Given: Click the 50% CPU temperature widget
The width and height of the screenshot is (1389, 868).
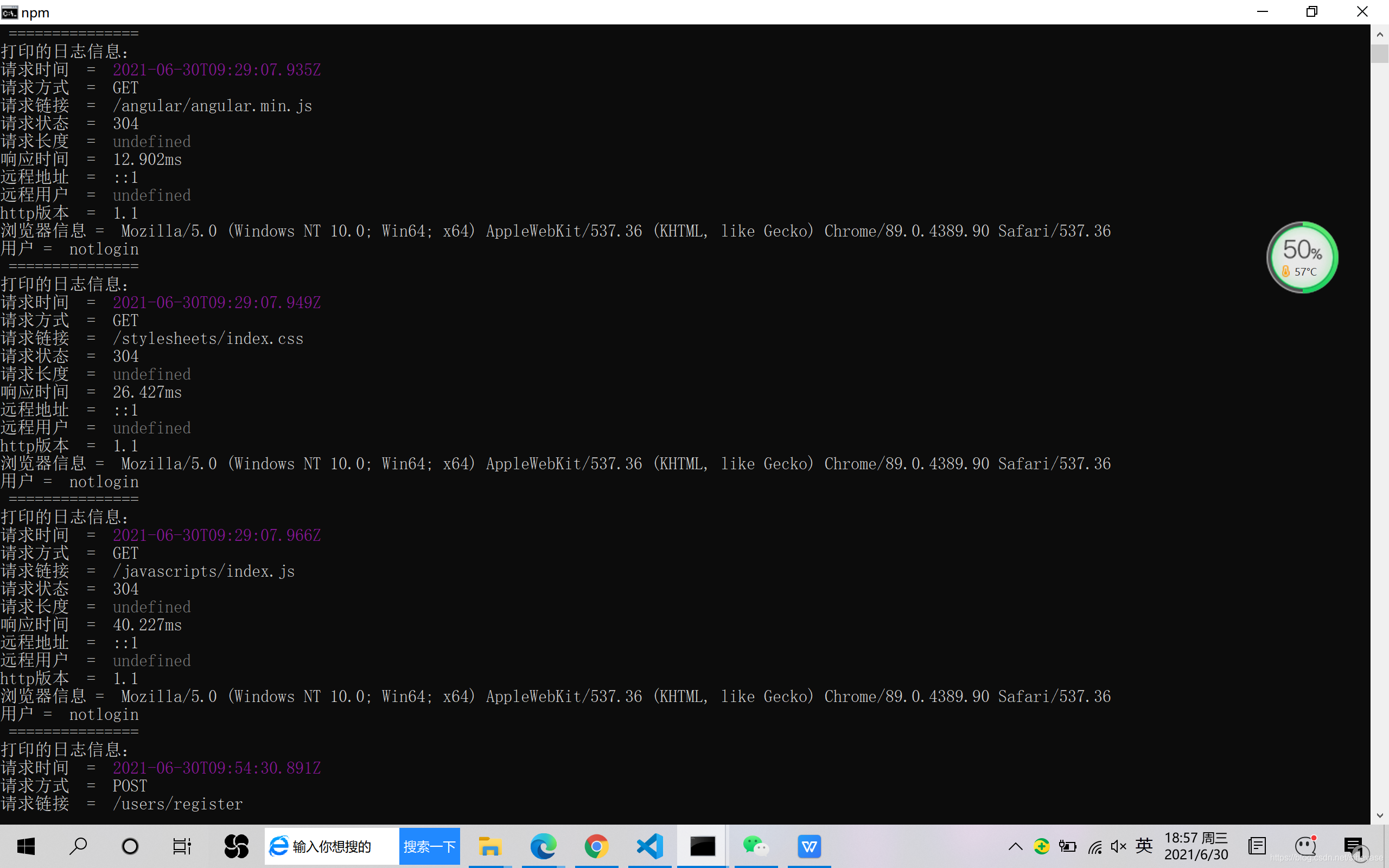Looking at the screenshot, I should pos(1302,257).
